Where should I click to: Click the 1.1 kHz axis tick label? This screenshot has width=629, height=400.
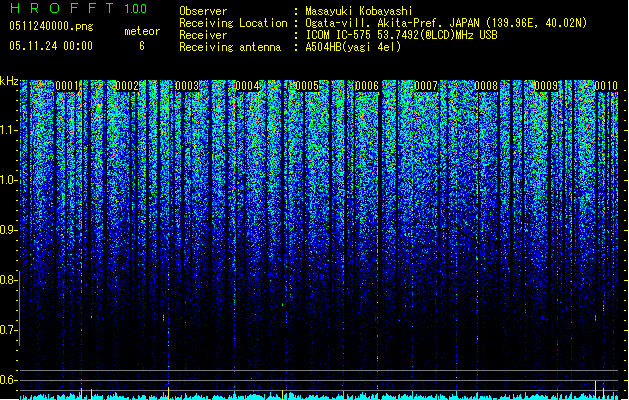[8, 130]
